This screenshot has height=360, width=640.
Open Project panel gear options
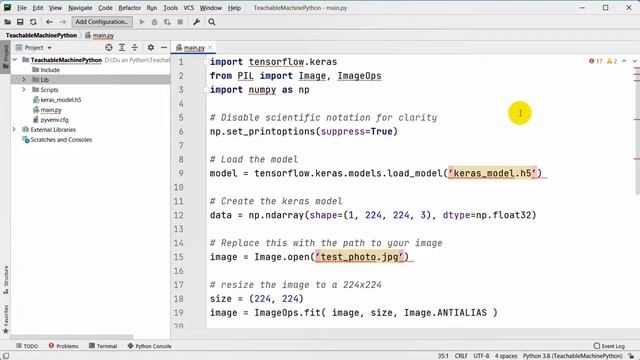click(151, 48)
